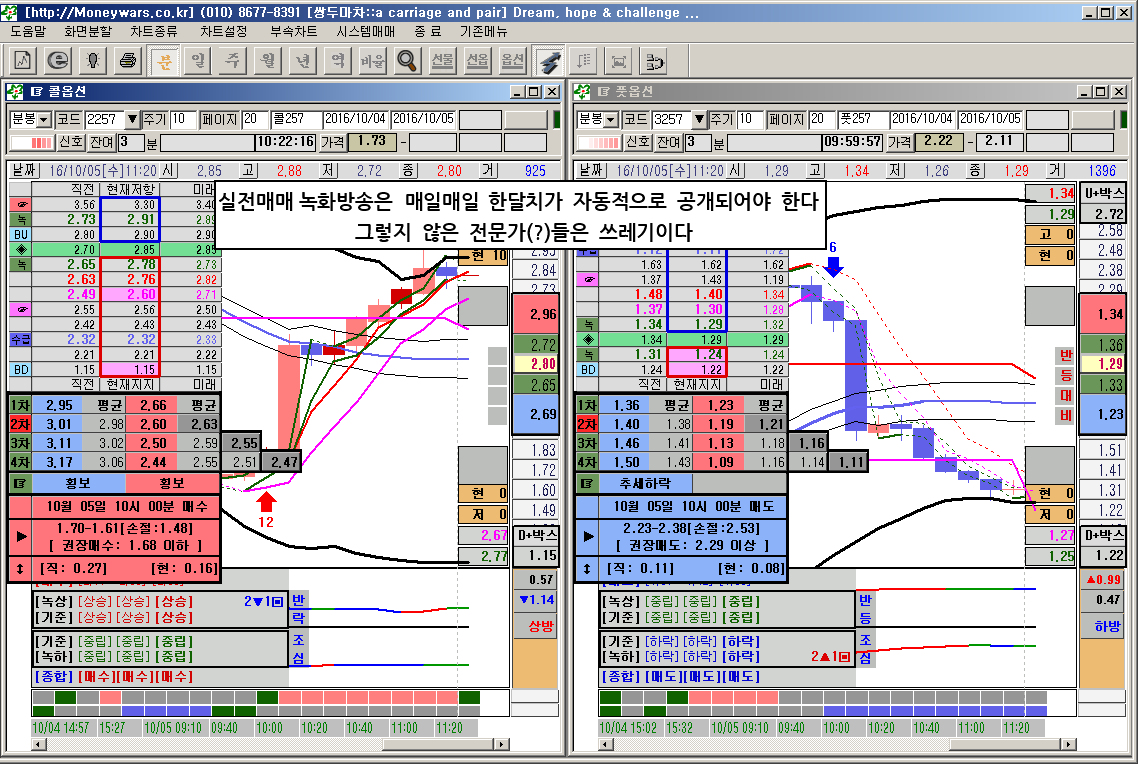Toggle the 2▲1 indicator in 풋옵션 panel

[830, 657]
